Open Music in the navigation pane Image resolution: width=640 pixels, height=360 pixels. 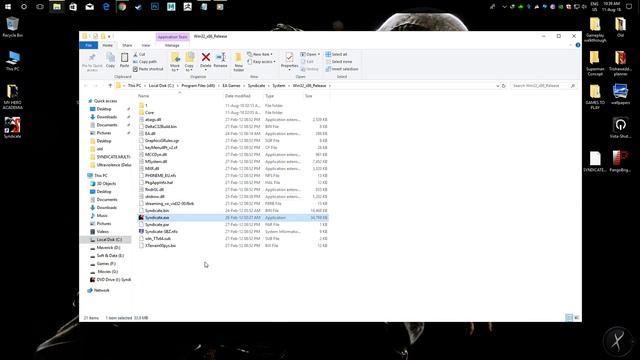(x=102, y=216)
